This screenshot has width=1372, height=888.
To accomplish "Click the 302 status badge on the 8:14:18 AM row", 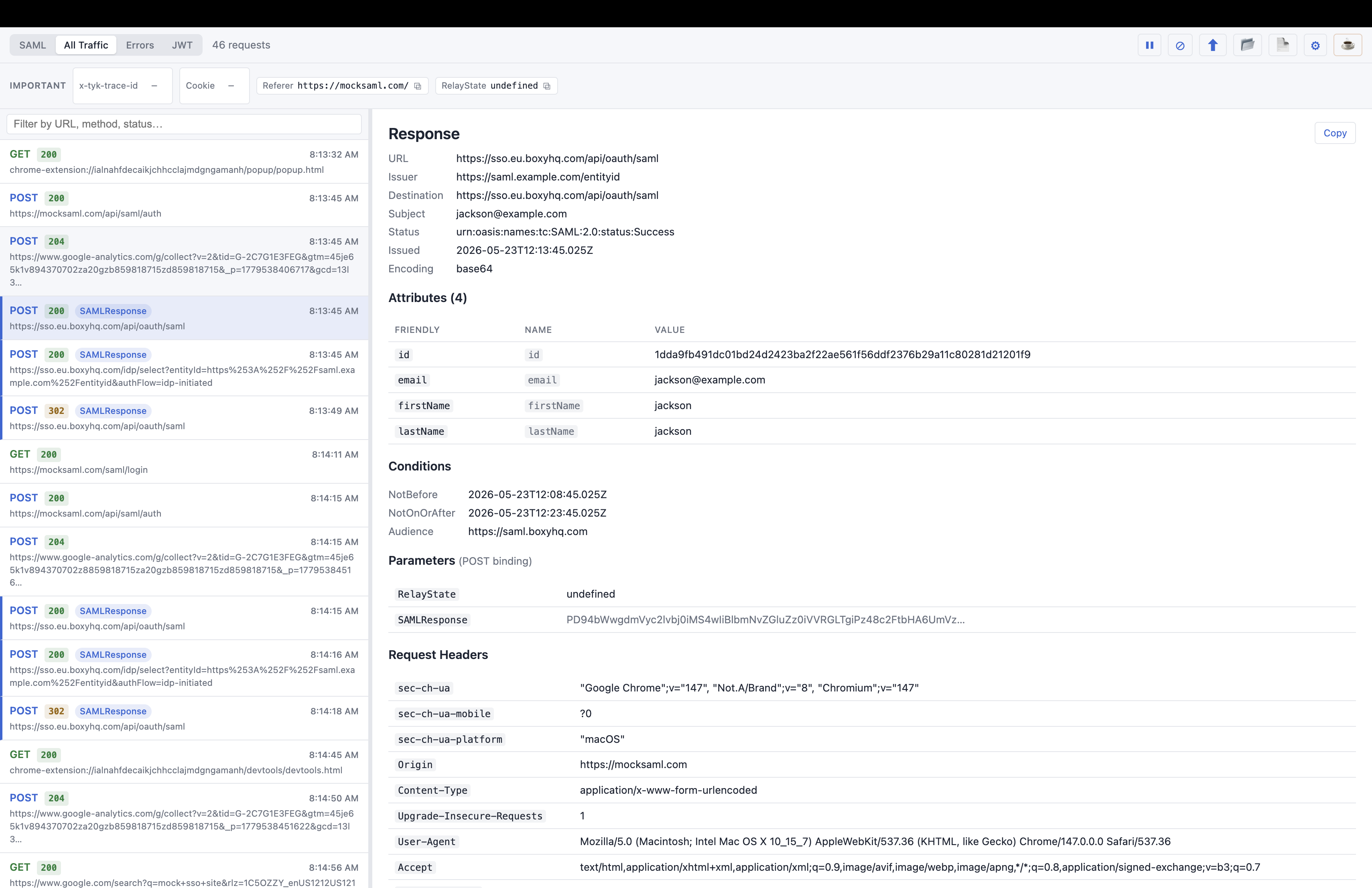I will pos(56,711).
